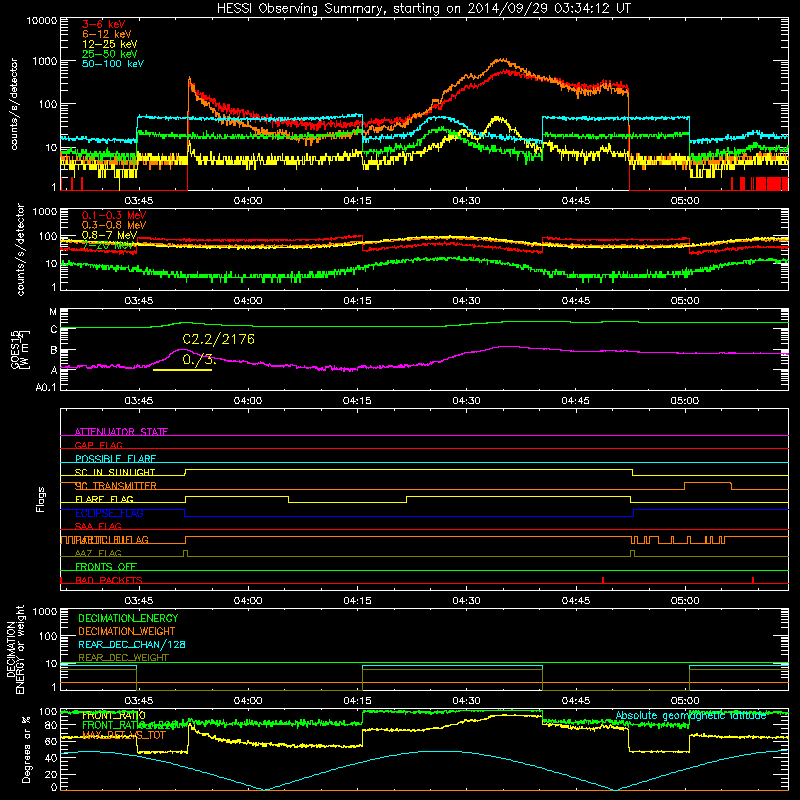This screenshot has height=800, width=800.
Task: Click the 'DECIMATION_ENERGY' legend label
Action: (x=128, y=618)
